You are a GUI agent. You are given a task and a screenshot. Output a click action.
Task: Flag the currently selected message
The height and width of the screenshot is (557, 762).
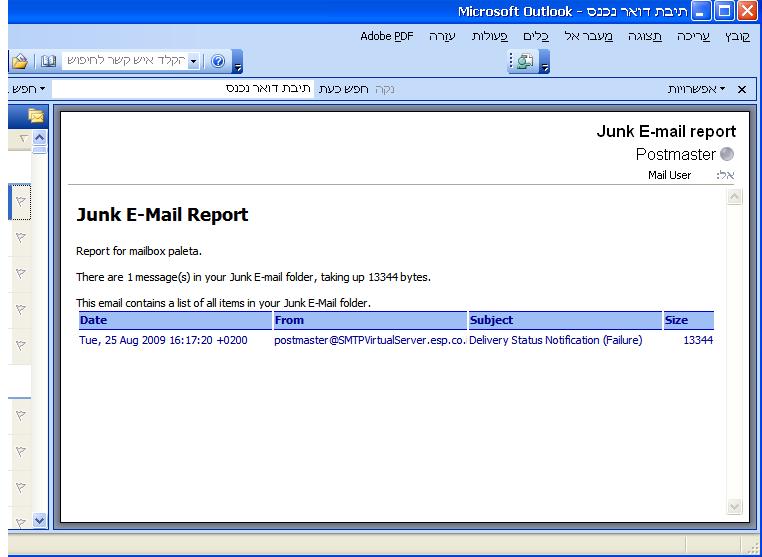(20, 201)
